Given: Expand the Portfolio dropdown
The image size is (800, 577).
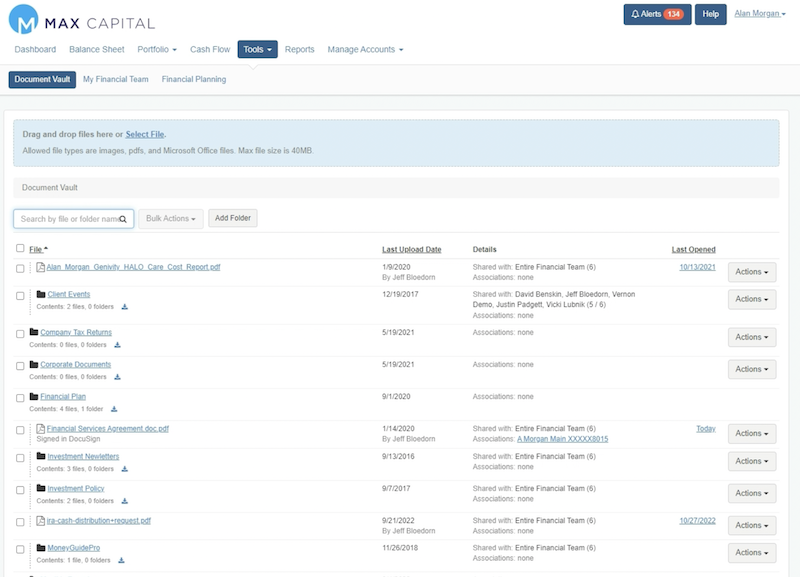Looking at the screenshot, I should tap(157, 49).
